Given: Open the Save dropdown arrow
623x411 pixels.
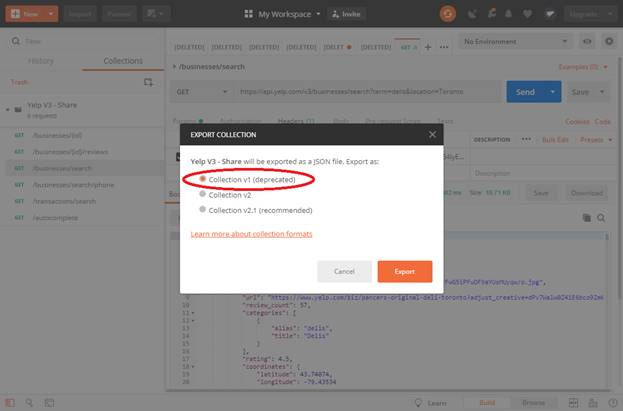Looking at the screenshot, I should (602, 92).
